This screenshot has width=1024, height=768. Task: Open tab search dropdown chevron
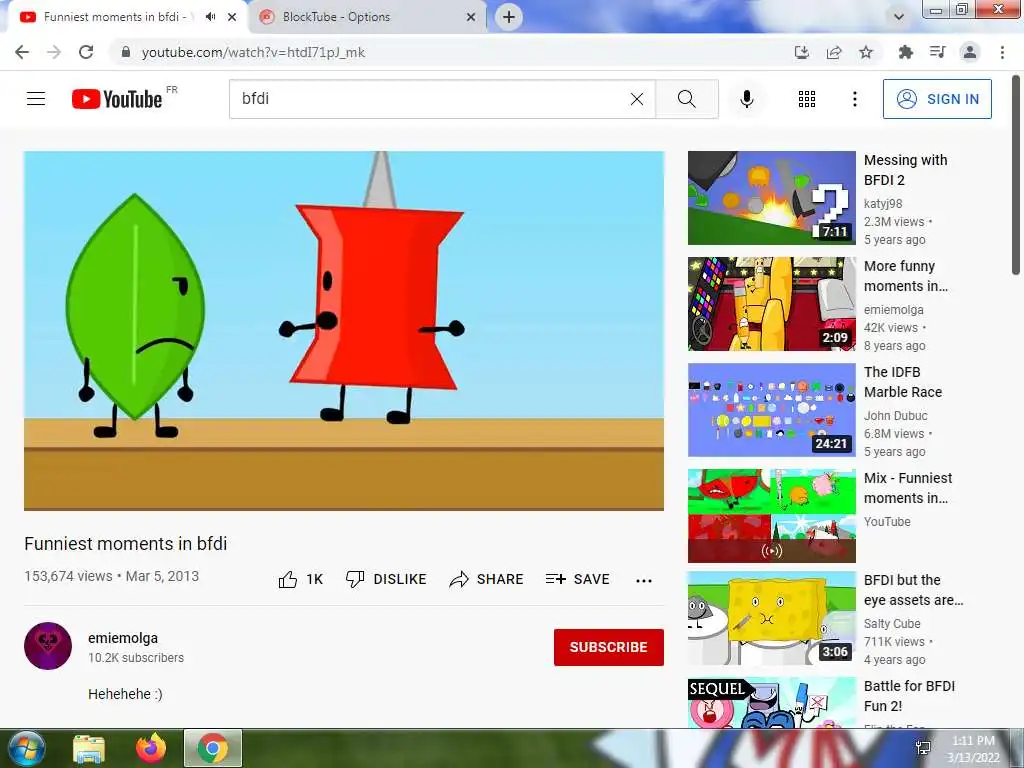(899, 17)
